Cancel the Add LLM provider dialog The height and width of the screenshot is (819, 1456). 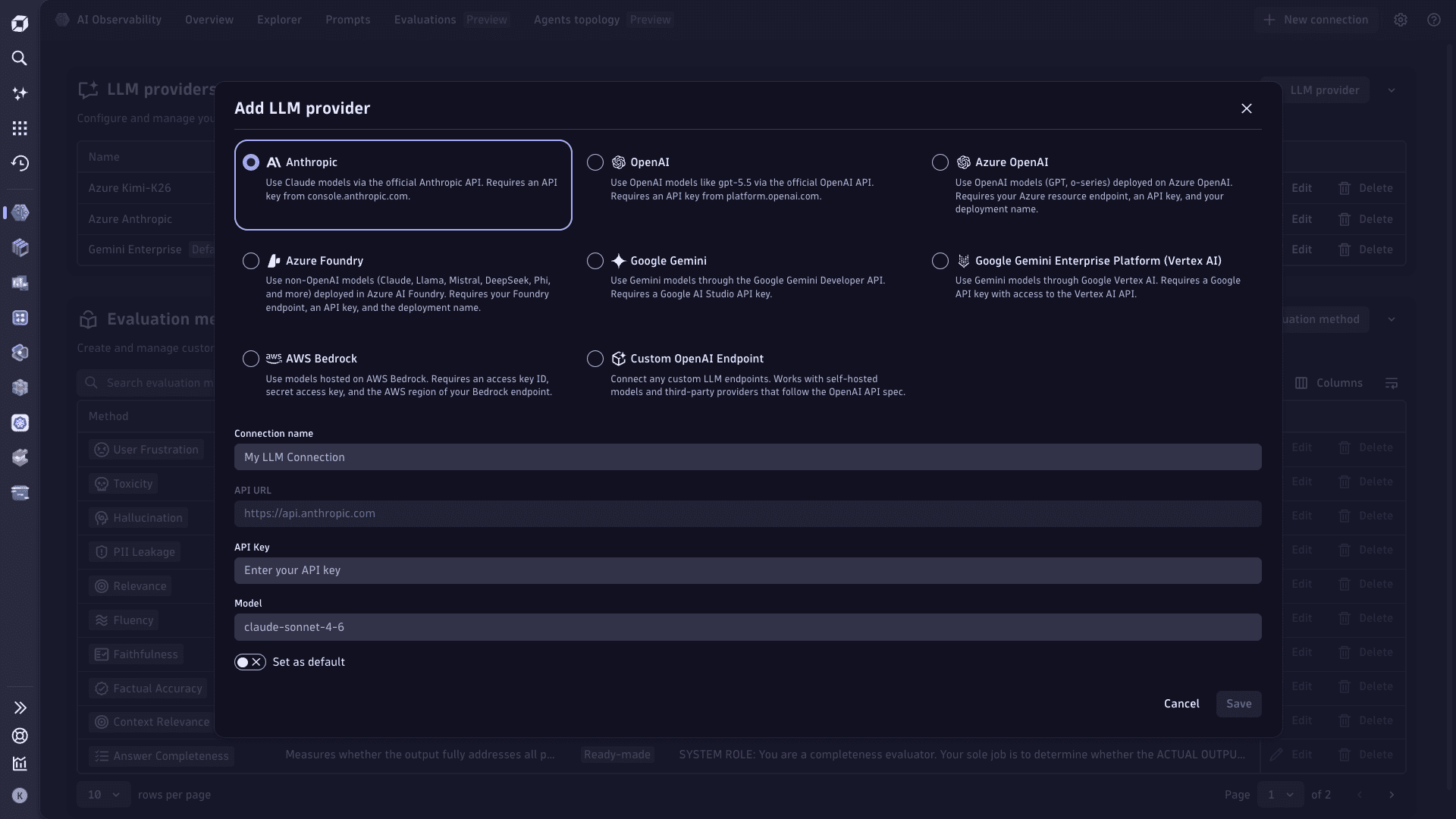pyautogui.click(x=1181, y=704)
